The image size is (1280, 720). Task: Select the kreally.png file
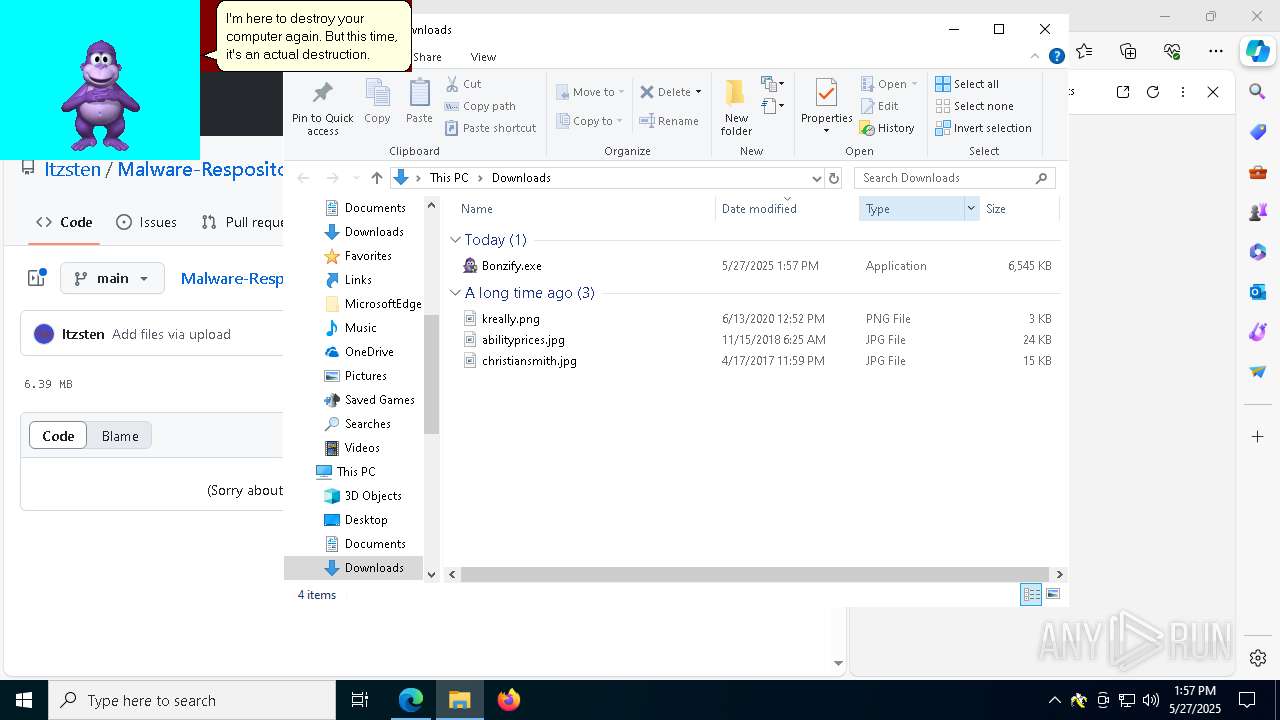click(x=510, y=319)
